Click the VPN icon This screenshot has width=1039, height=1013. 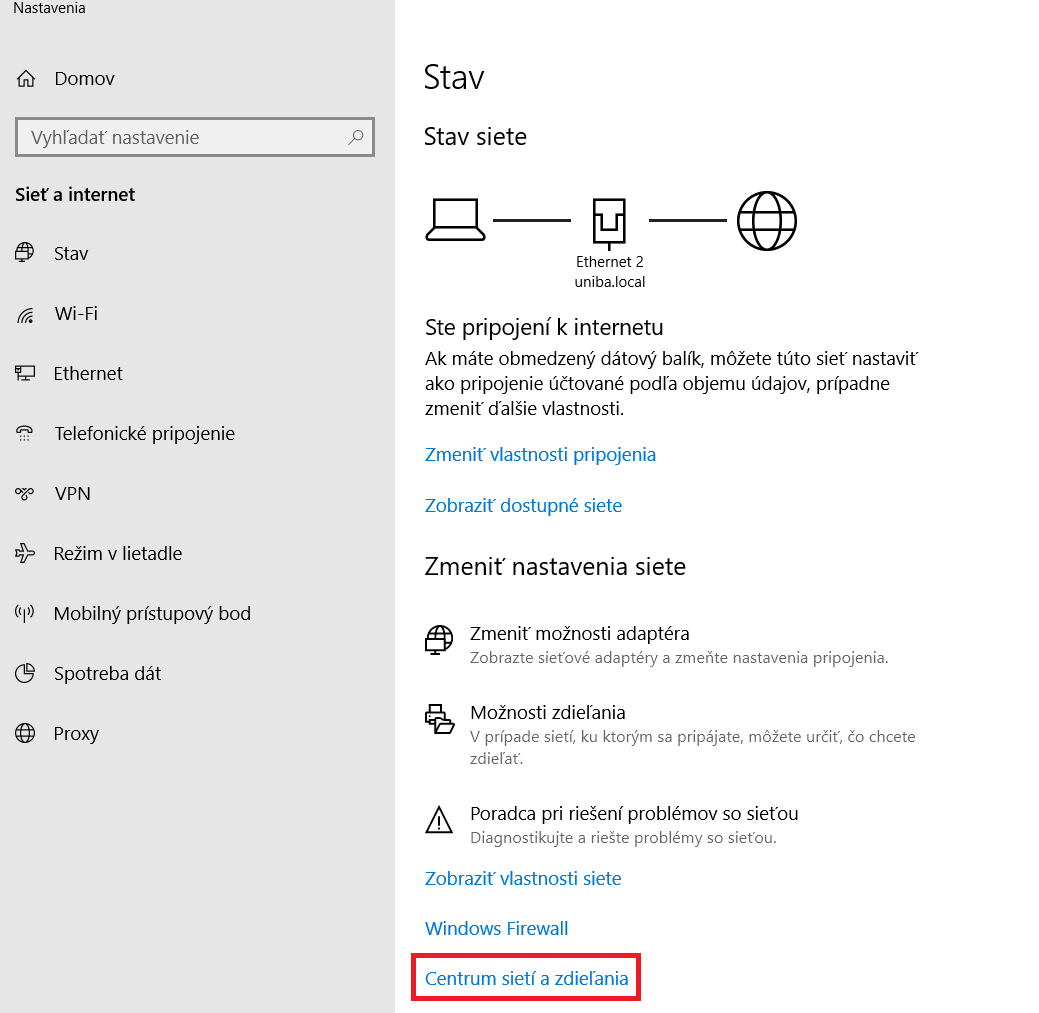click(25, 494)
